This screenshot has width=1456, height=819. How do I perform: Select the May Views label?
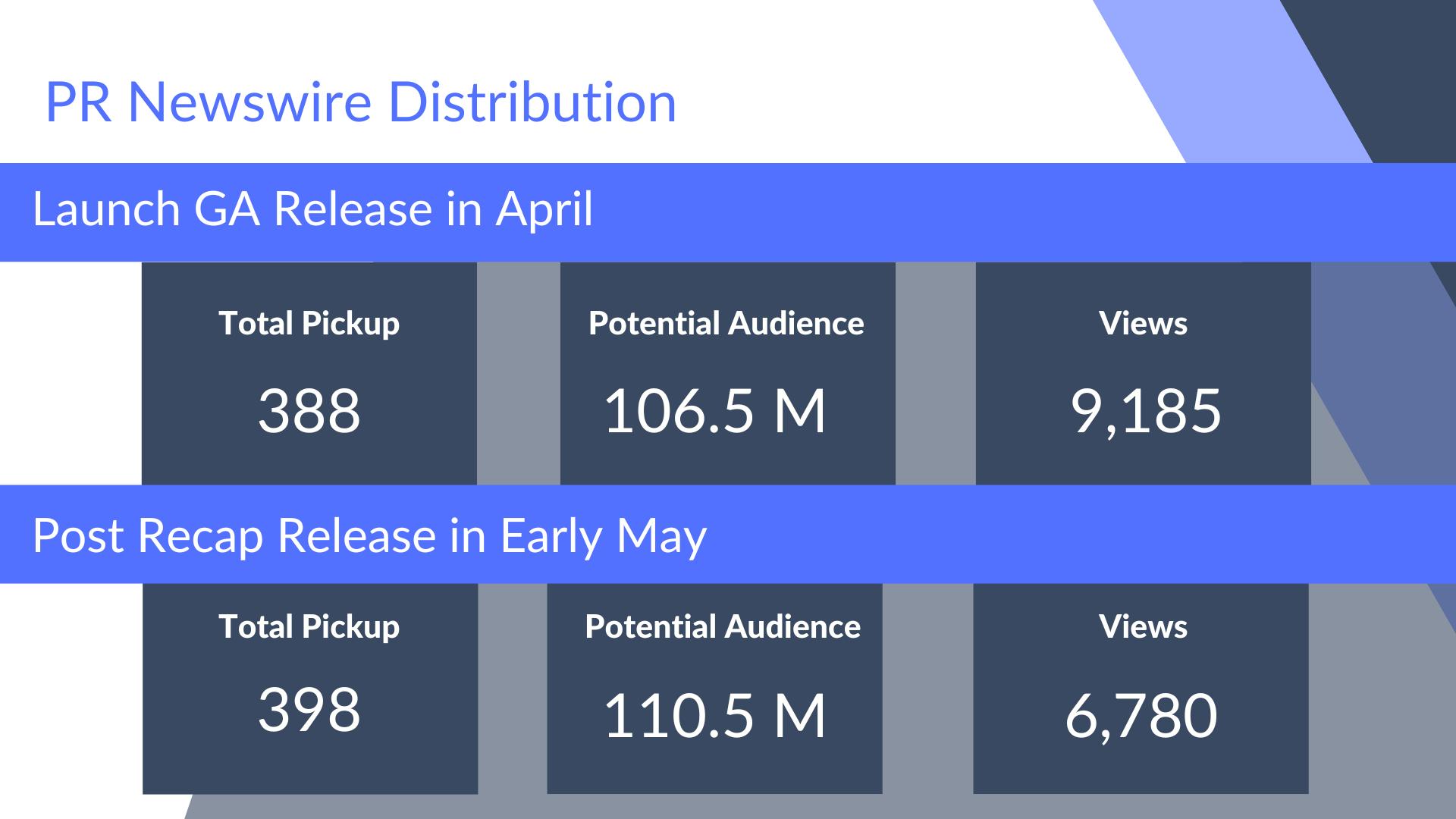(1143, 627)
